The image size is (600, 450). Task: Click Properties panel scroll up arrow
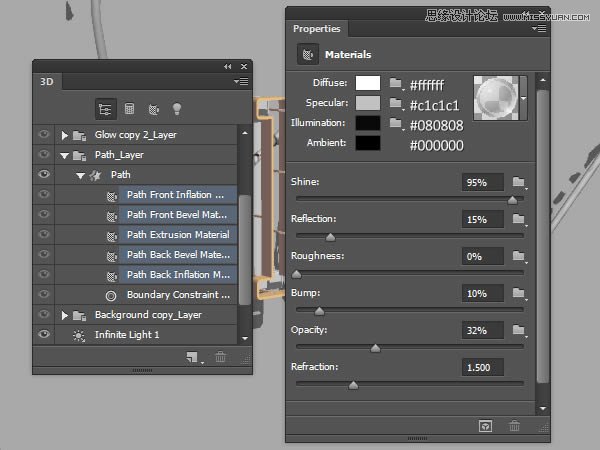pyautogui.click(x=543, y=80)
